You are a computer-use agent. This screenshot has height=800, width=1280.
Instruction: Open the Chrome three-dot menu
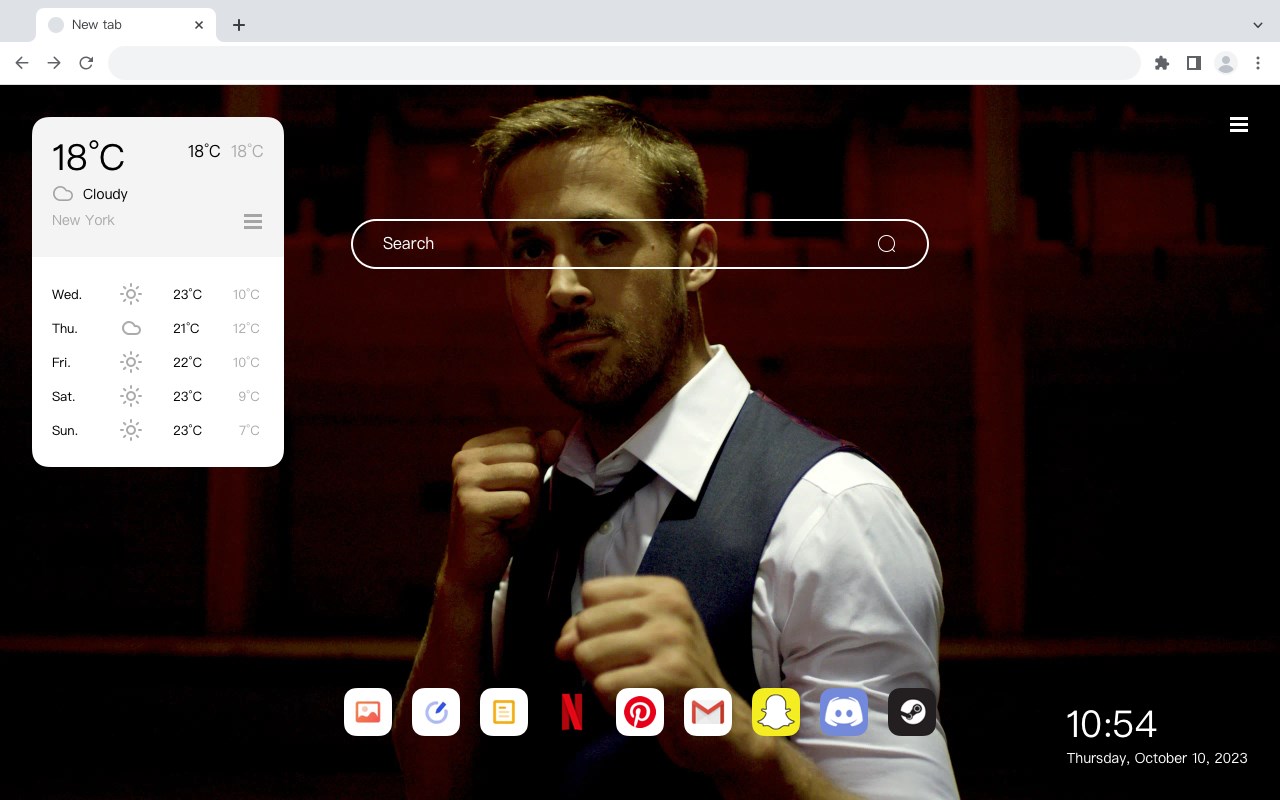click(1258, 63)
